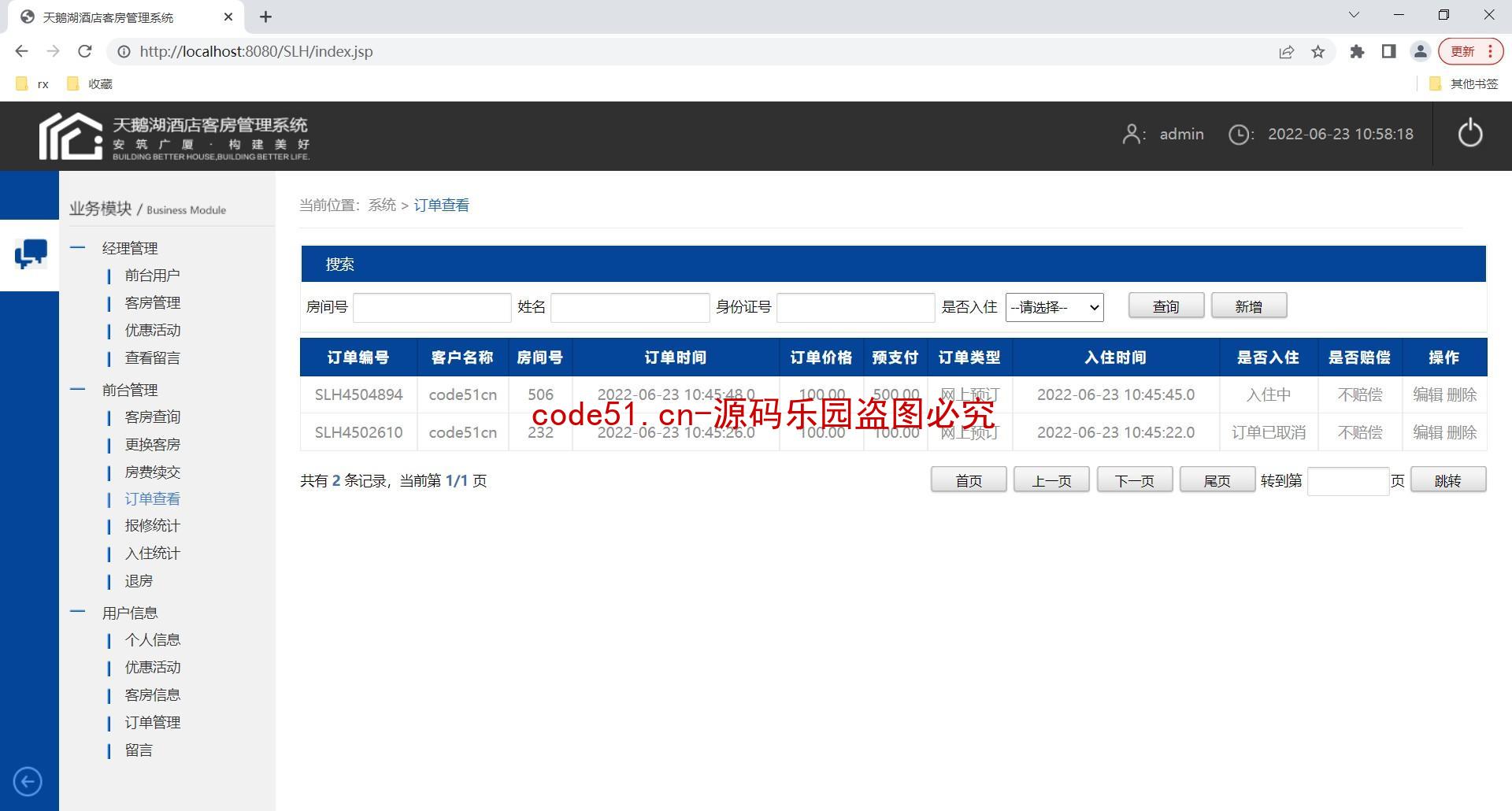Open 退房 menu item
This screenshot has width=1512, height=811.
coord(139,581)
